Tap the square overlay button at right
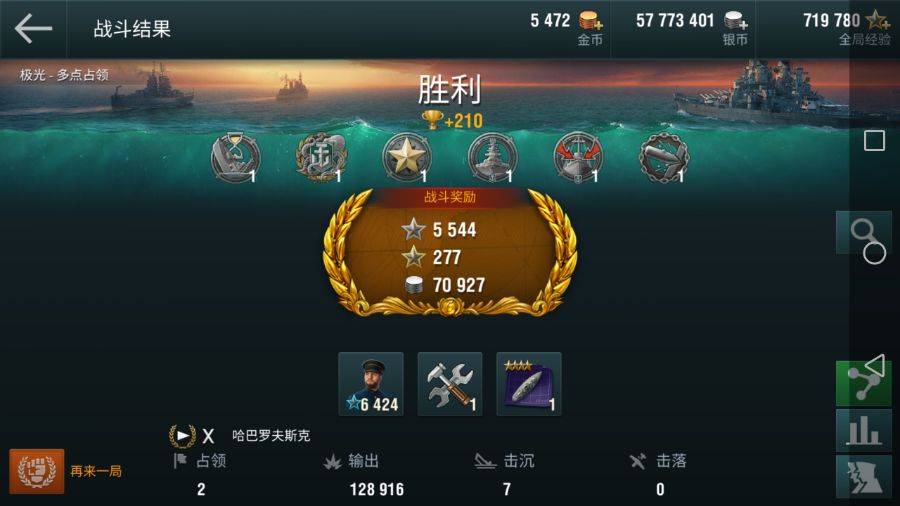Image resolution: width=900 pixels, height=506 pixels. [874, 141]
